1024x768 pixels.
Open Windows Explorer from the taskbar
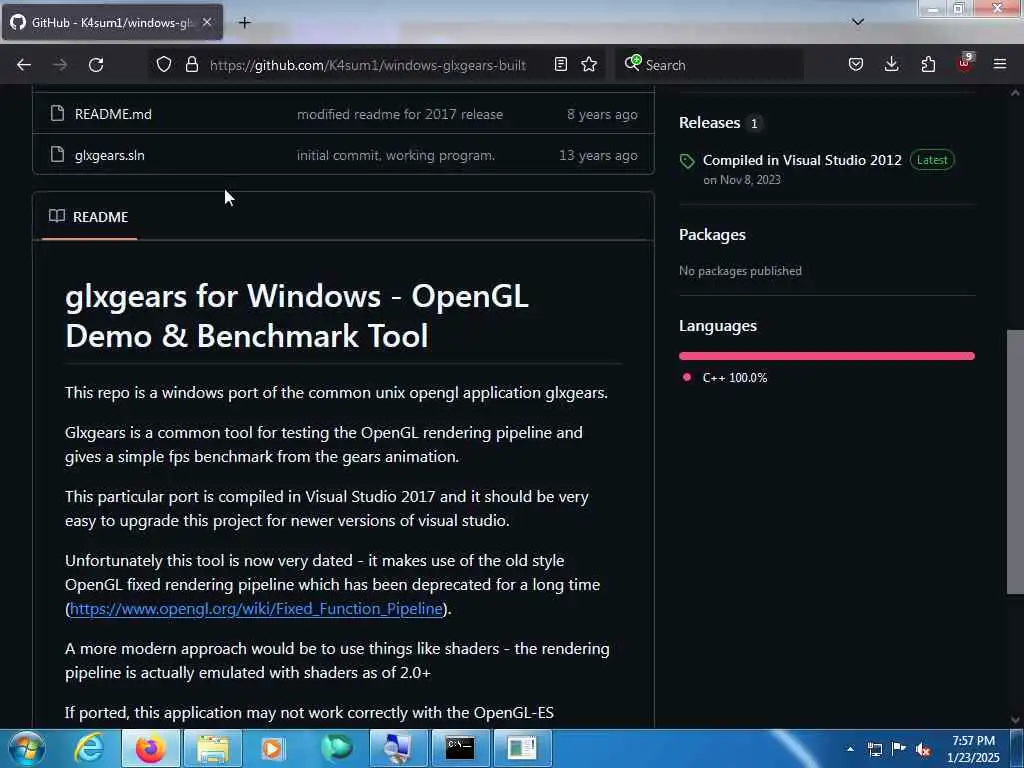(213, 748)
